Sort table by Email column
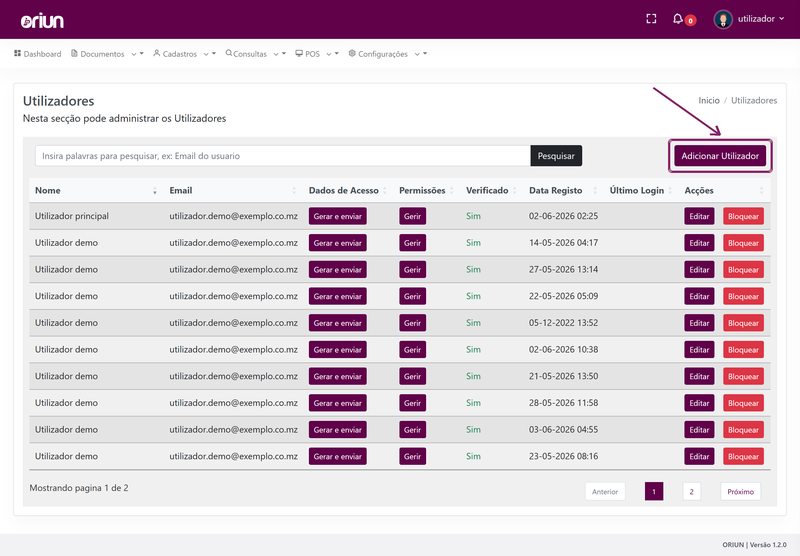This screenshot has height=556, width=800. point(233,190)
